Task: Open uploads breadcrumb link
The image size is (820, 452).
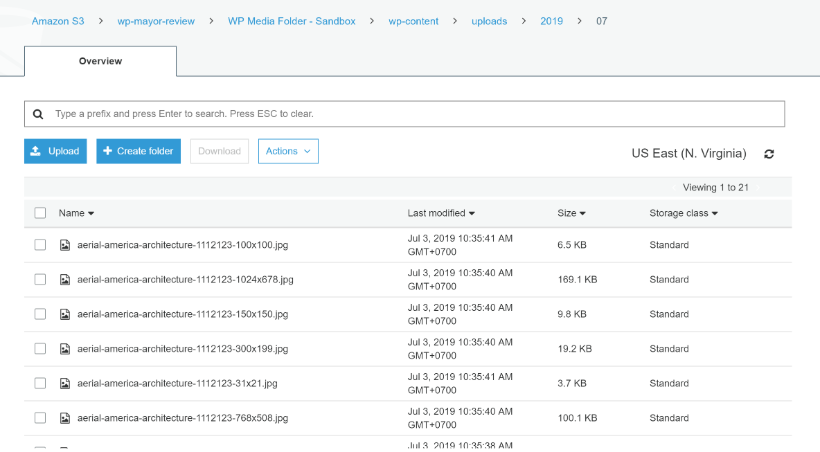Action: [x=489, y=21]
